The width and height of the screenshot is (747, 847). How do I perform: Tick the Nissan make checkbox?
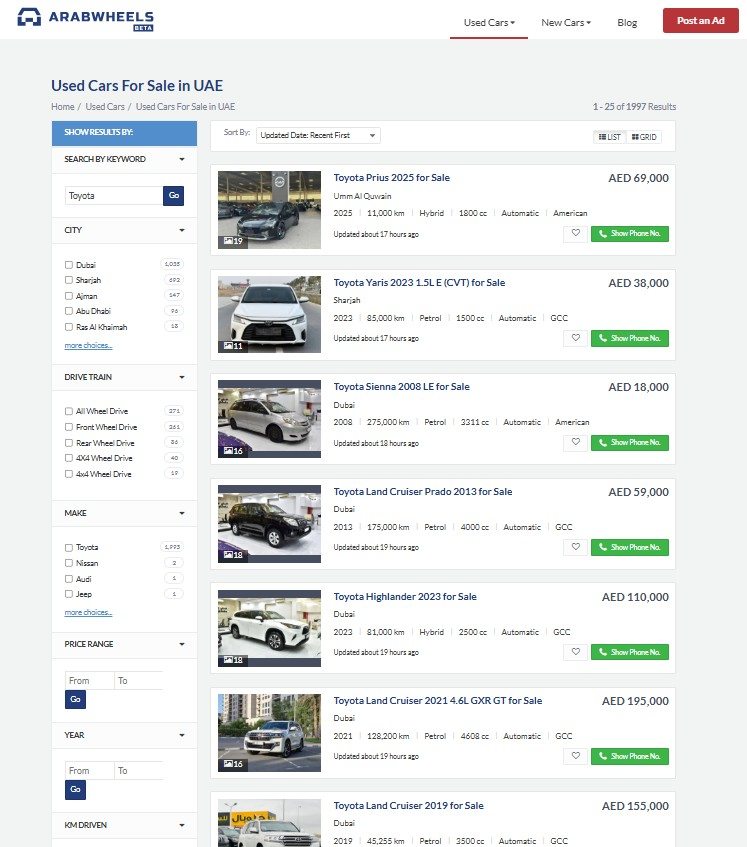(x=69, y=563)
